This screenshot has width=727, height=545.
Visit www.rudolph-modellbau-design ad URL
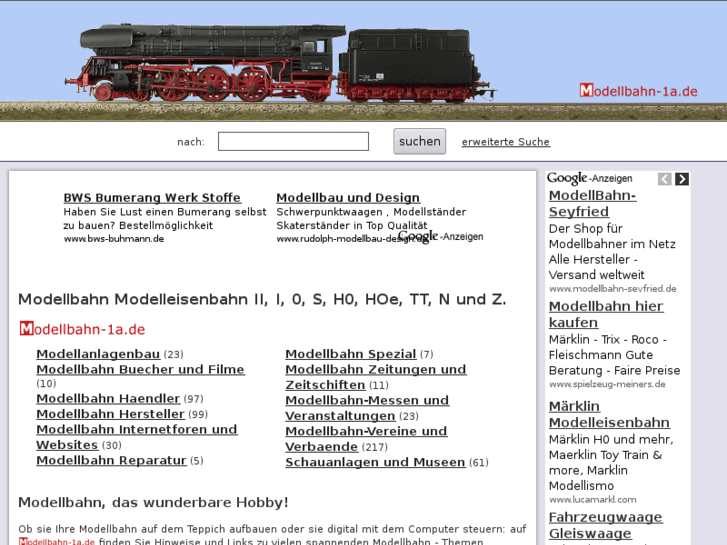click(350, 239)
